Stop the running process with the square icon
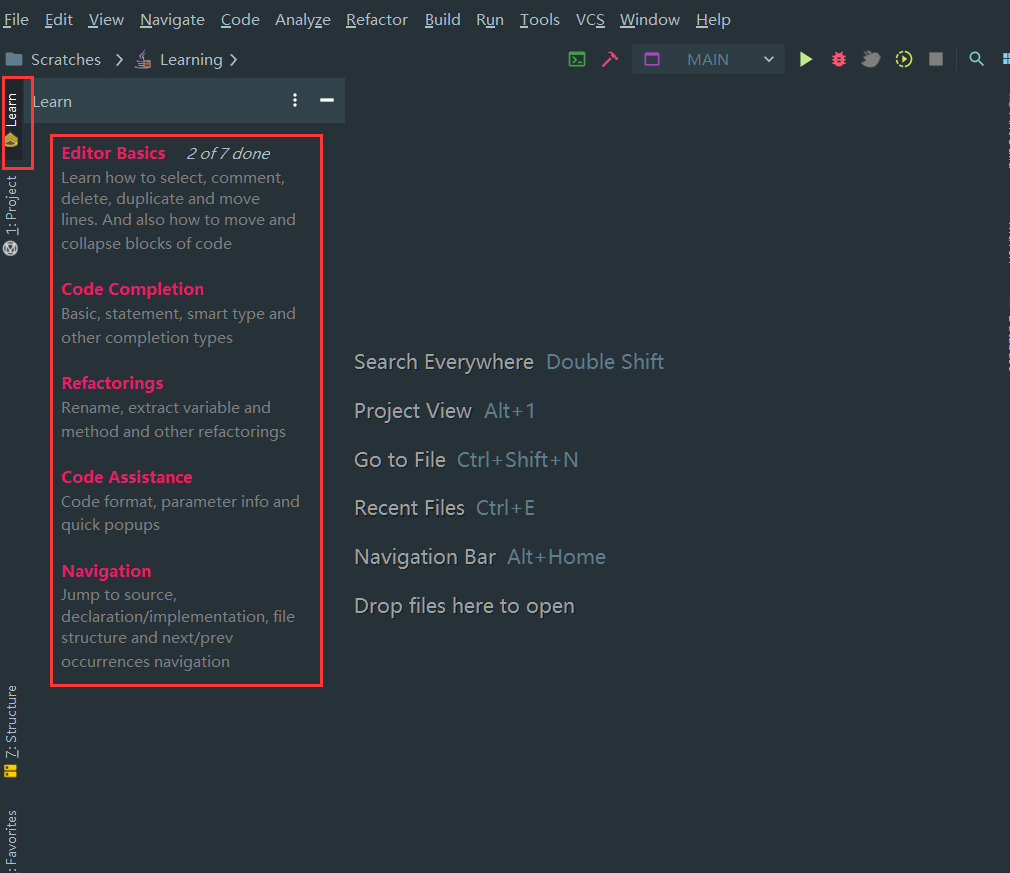This screenshot has width=1010, height=873. [x=935, y=59]
